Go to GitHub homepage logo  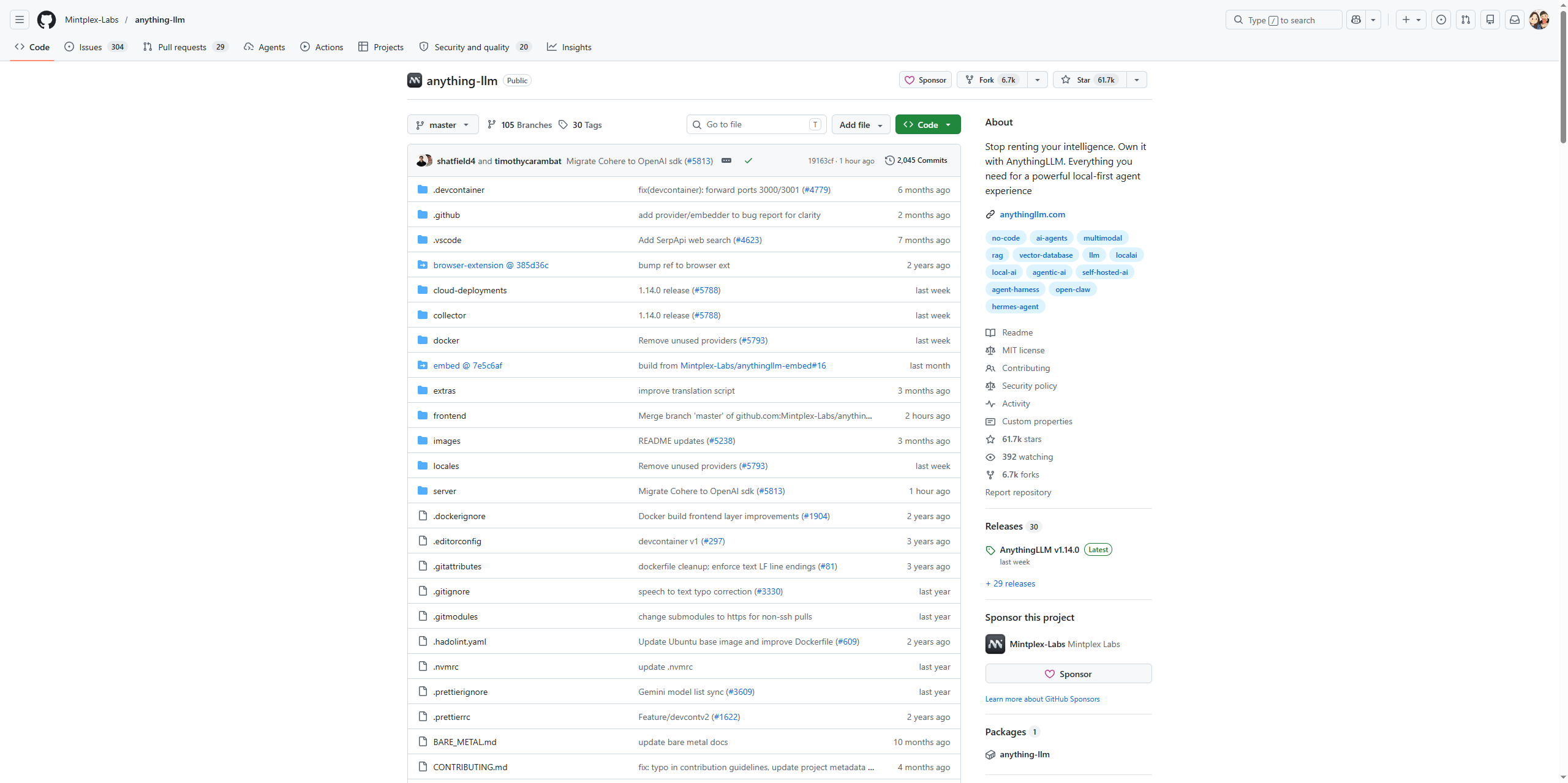click(x=47, y=20)
